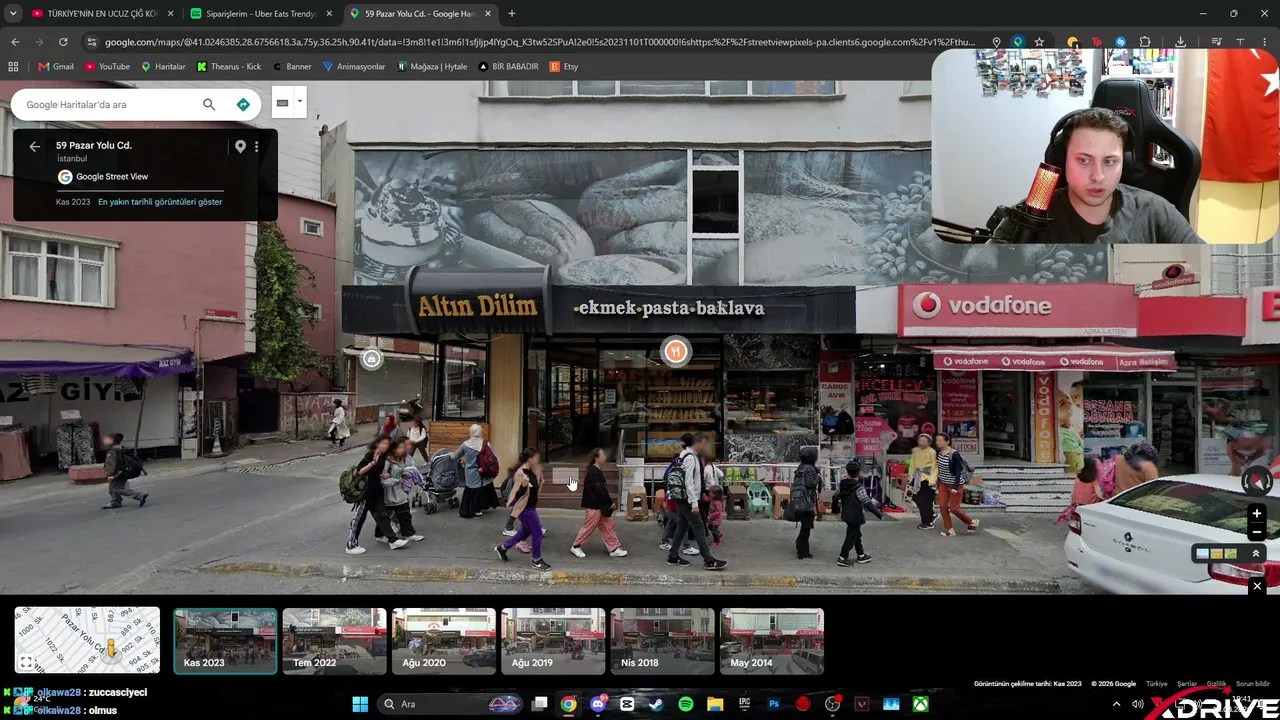Click the red Tp extension icon

point(1097,42)
